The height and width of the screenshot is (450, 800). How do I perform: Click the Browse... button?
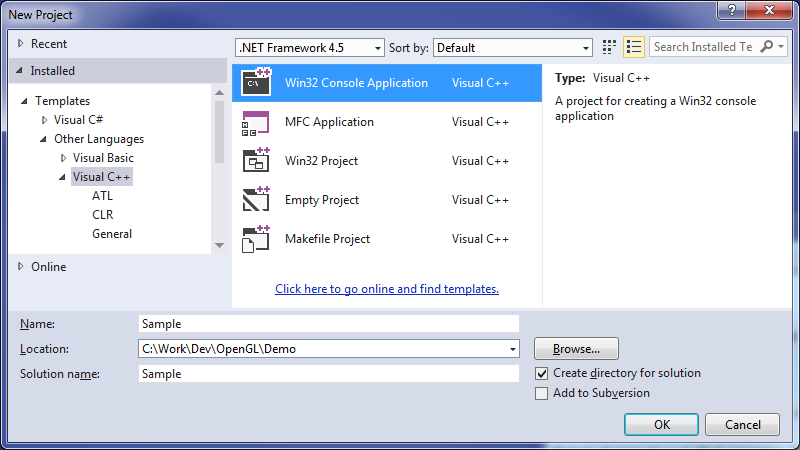coord(576,349)
